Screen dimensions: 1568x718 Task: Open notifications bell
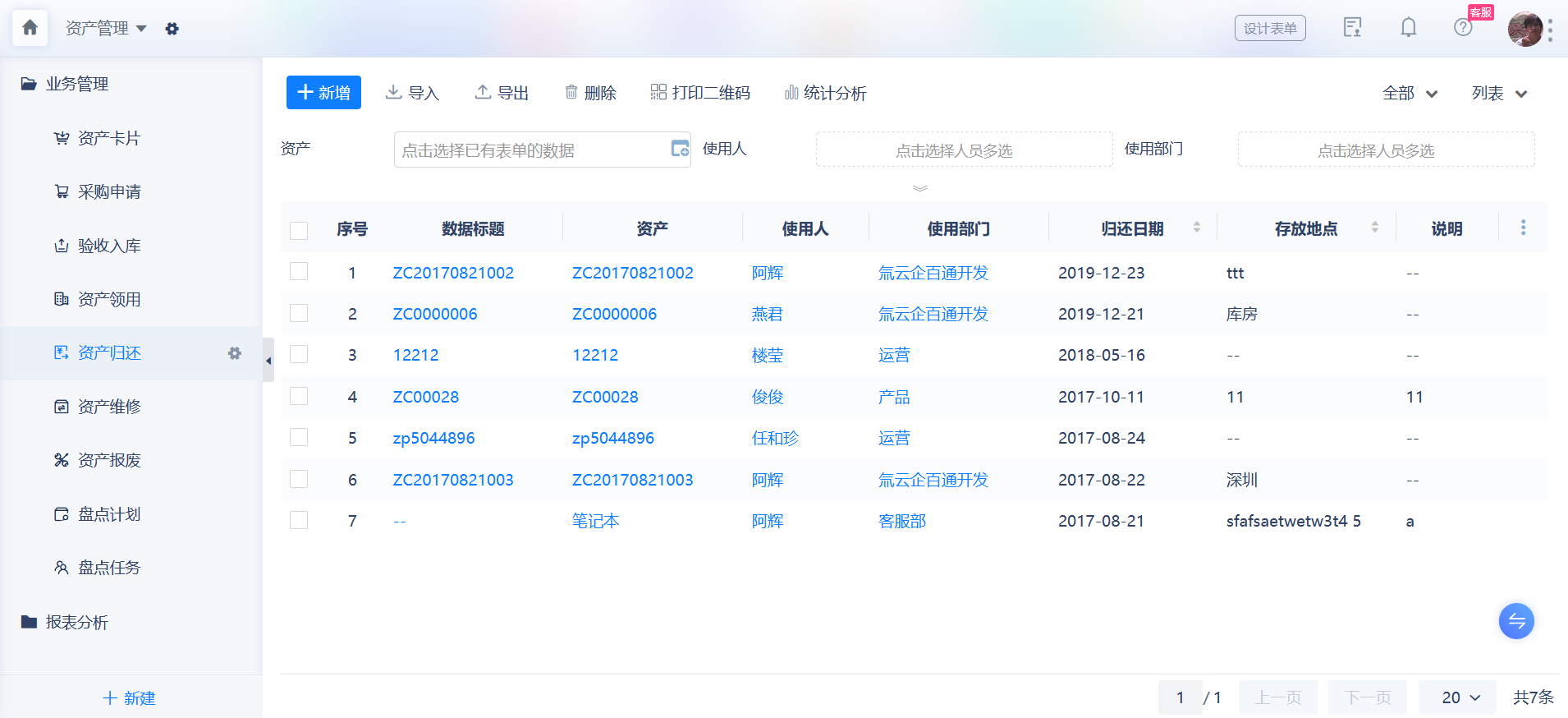[x=1408, y=28]
